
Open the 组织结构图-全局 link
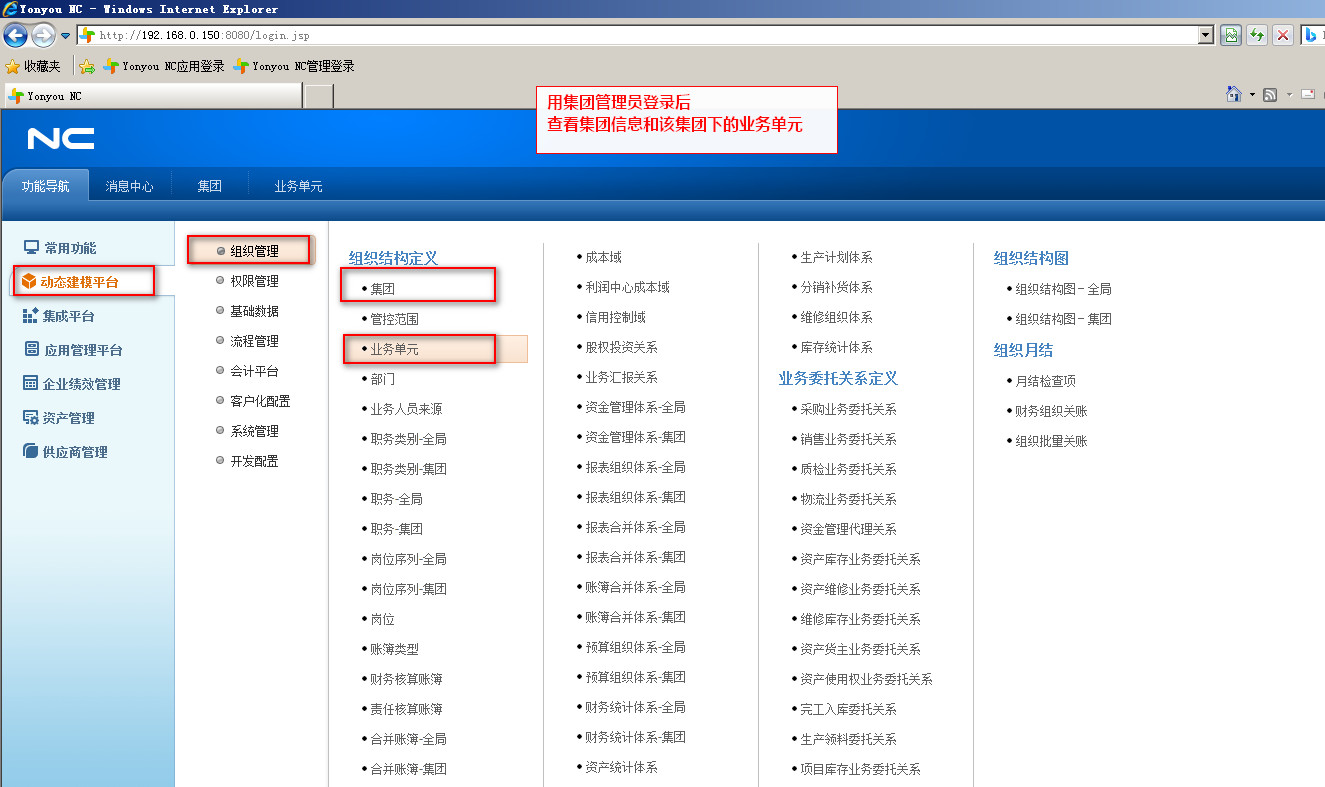1063,289
